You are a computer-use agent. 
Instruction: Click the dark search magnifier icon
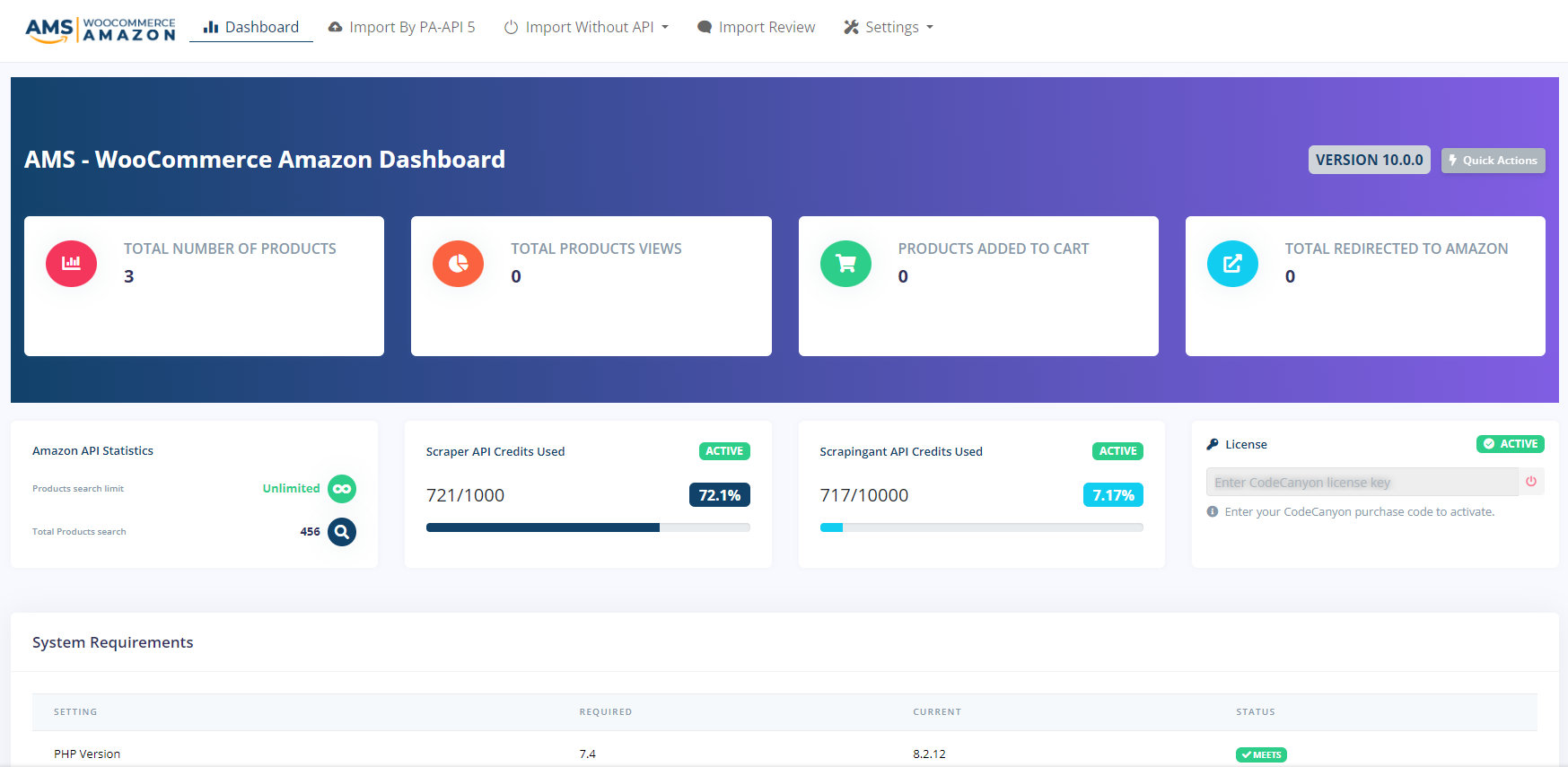point(342,532)
